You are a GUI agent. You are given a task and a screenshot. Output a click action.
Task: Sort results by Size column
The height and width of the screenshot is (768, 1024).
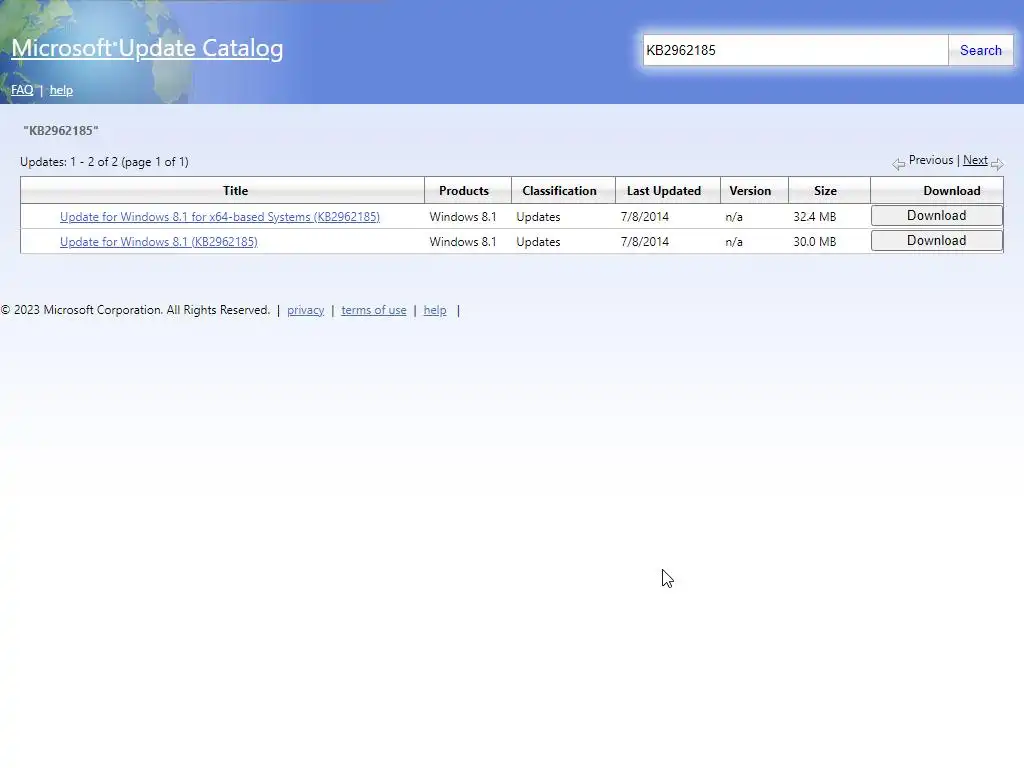(825, 191)
